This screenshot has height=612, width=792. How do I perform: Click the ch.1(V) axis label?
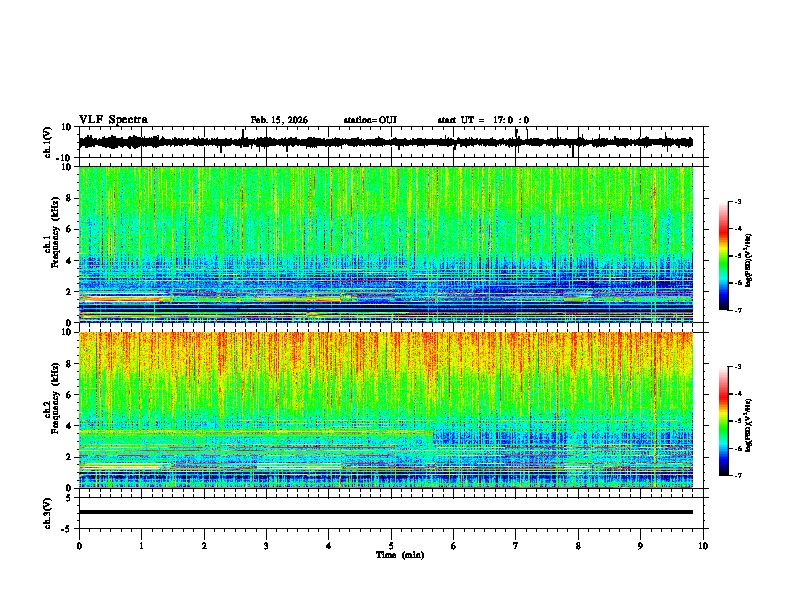(x=48, y=142)
